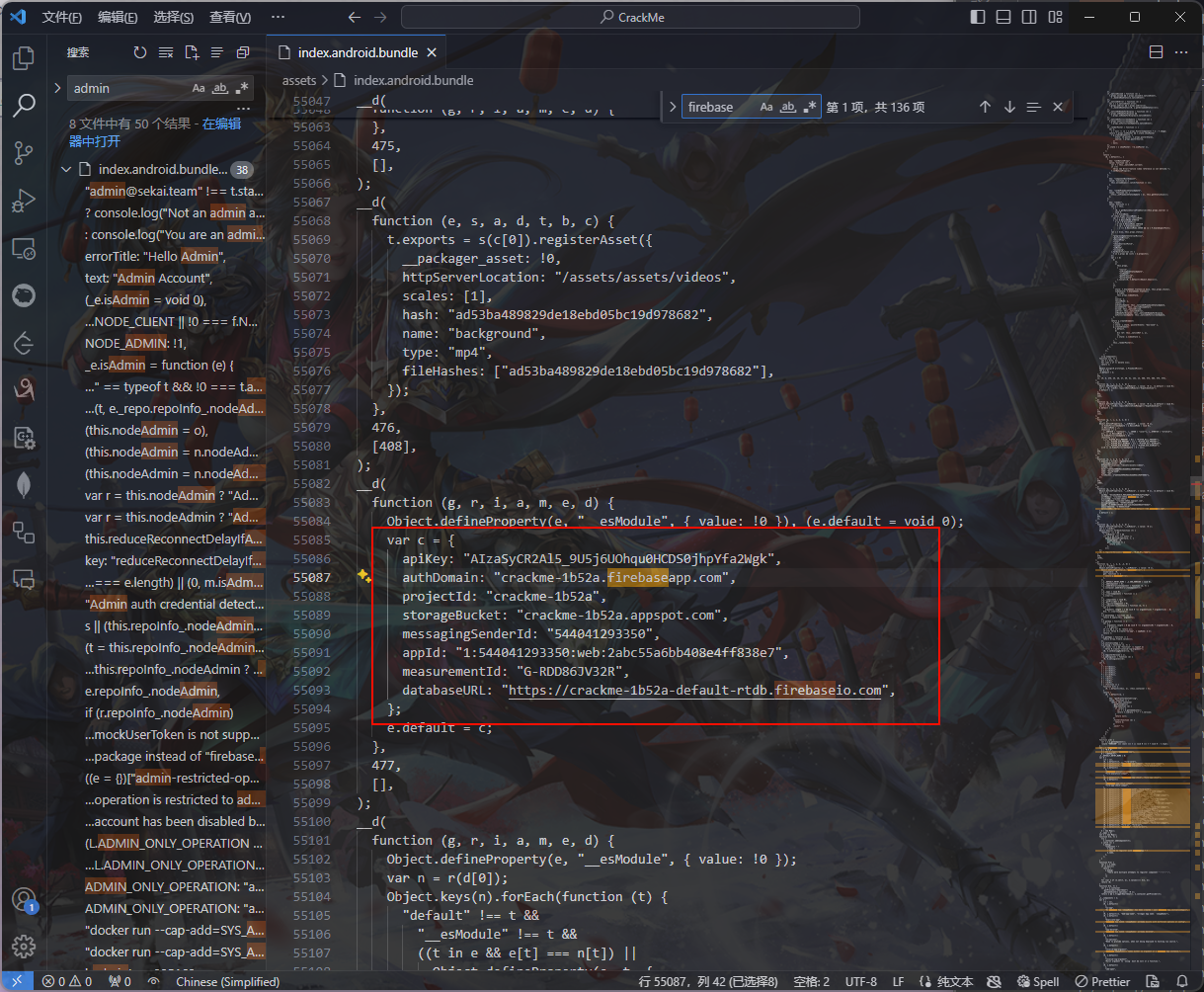Expand replace row in firebase find widget

click(673, 107)
